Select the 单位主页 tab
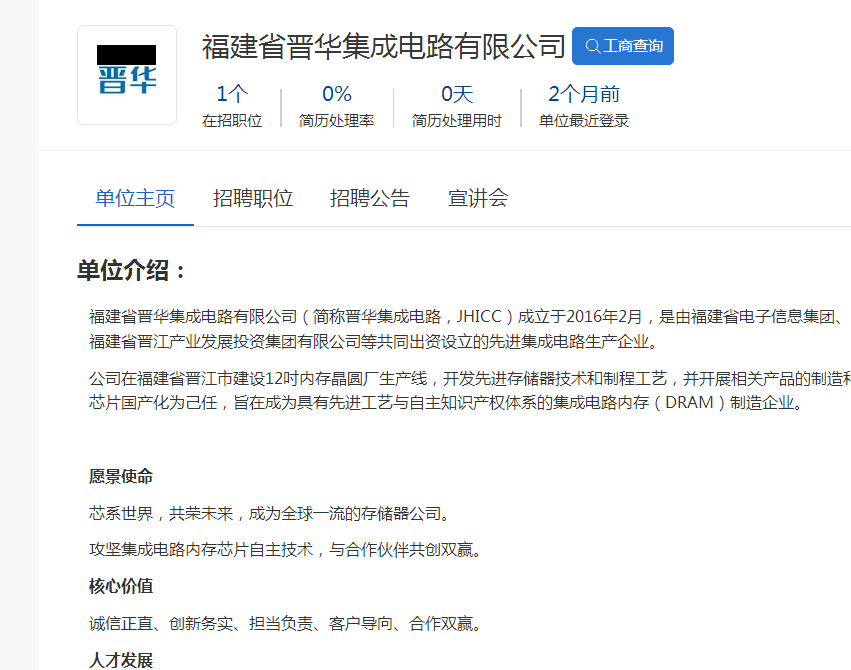The image size is (851, 670). click(x=135, y=198)
